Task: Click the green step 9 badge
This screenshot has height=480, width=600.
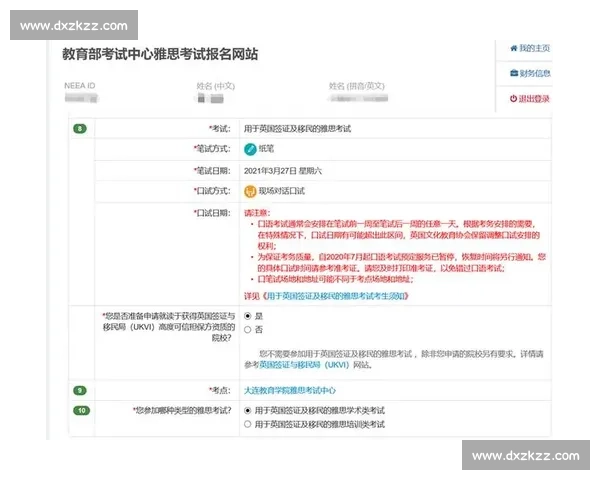Action: pyautogui.click(x=80, y=390)
